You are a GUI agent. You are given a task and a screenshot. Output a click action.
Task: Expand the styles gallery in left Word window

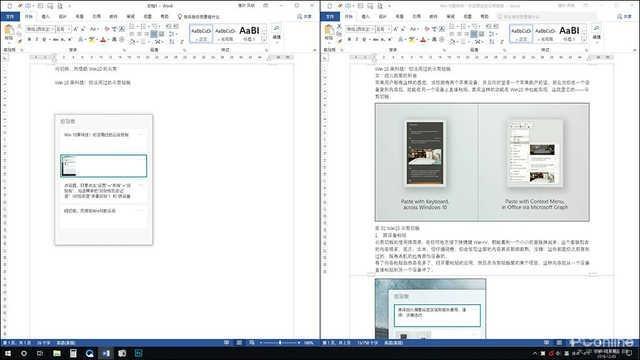pyautogui.click(x=264, y=40)
